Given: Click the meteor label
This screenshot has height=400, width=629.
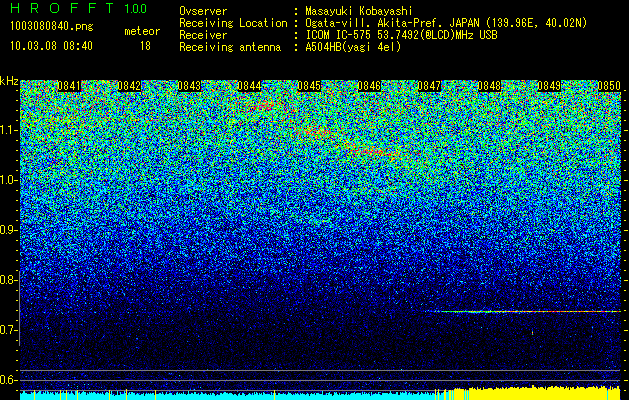Looking at the screenshot, I should click(x=142, y=31).
